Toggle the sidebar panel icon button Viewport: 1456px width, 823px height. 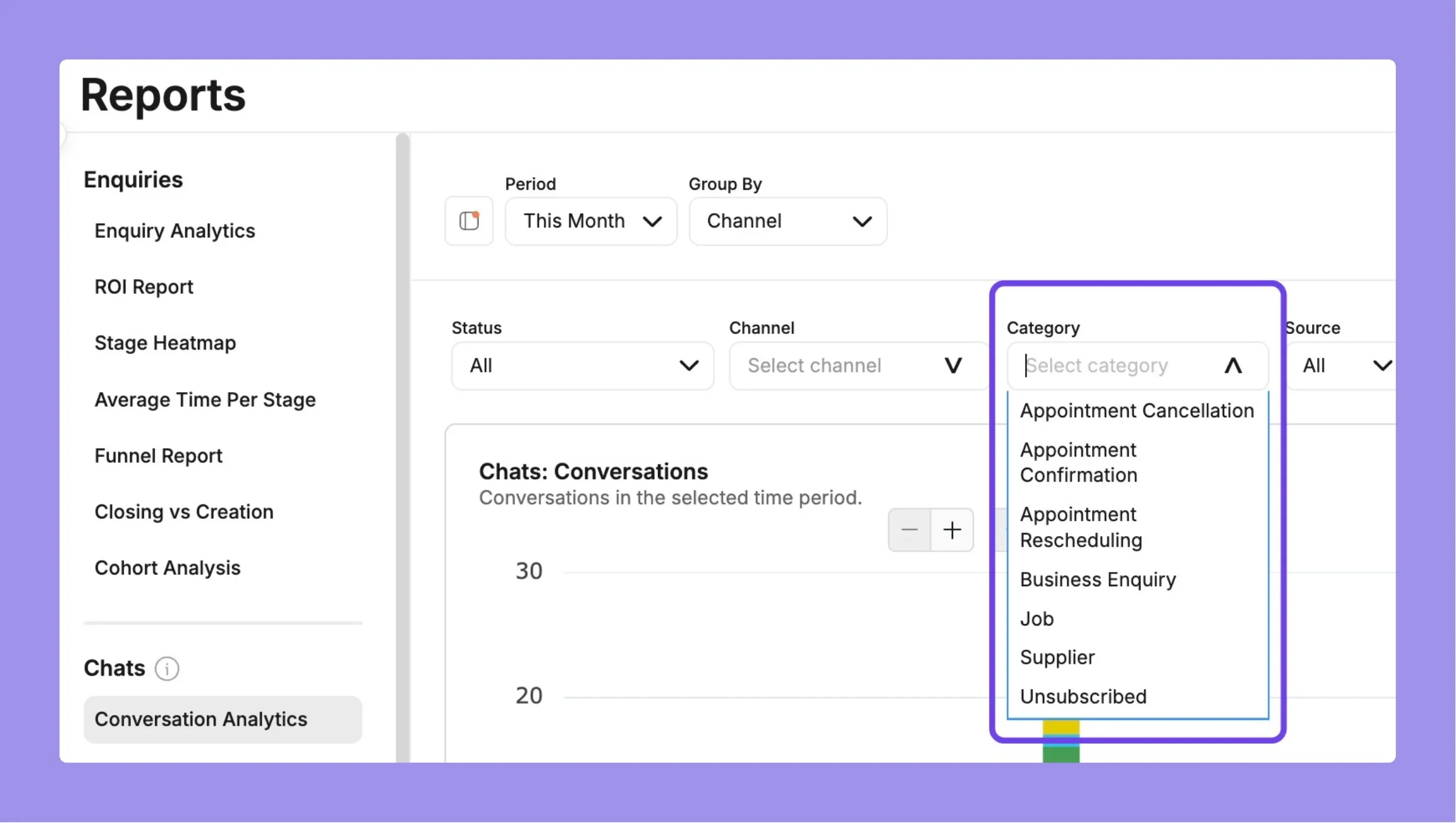[x=469, y=221]
